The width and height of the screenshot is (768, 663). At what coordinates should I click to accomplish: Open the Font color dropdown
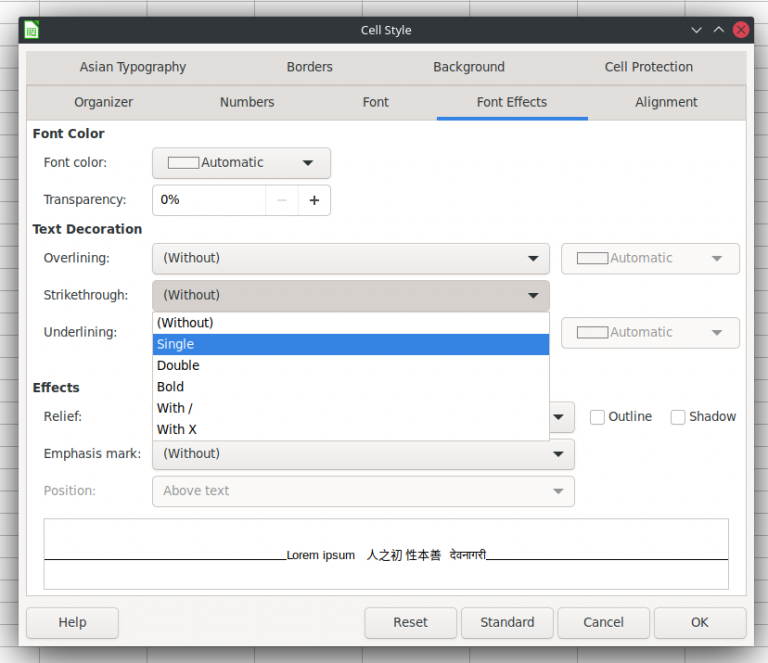[241, 163]
